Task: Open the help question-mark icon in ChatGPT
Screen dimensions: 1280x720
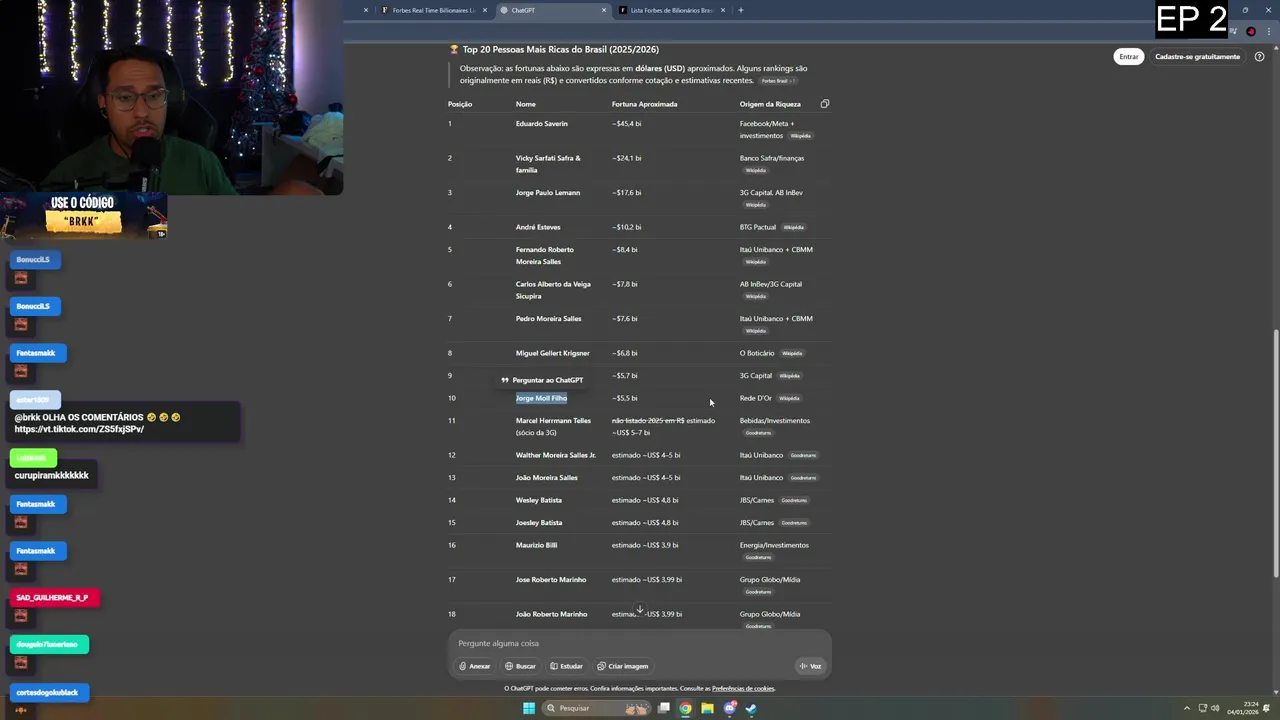Action: (1259, 57)
